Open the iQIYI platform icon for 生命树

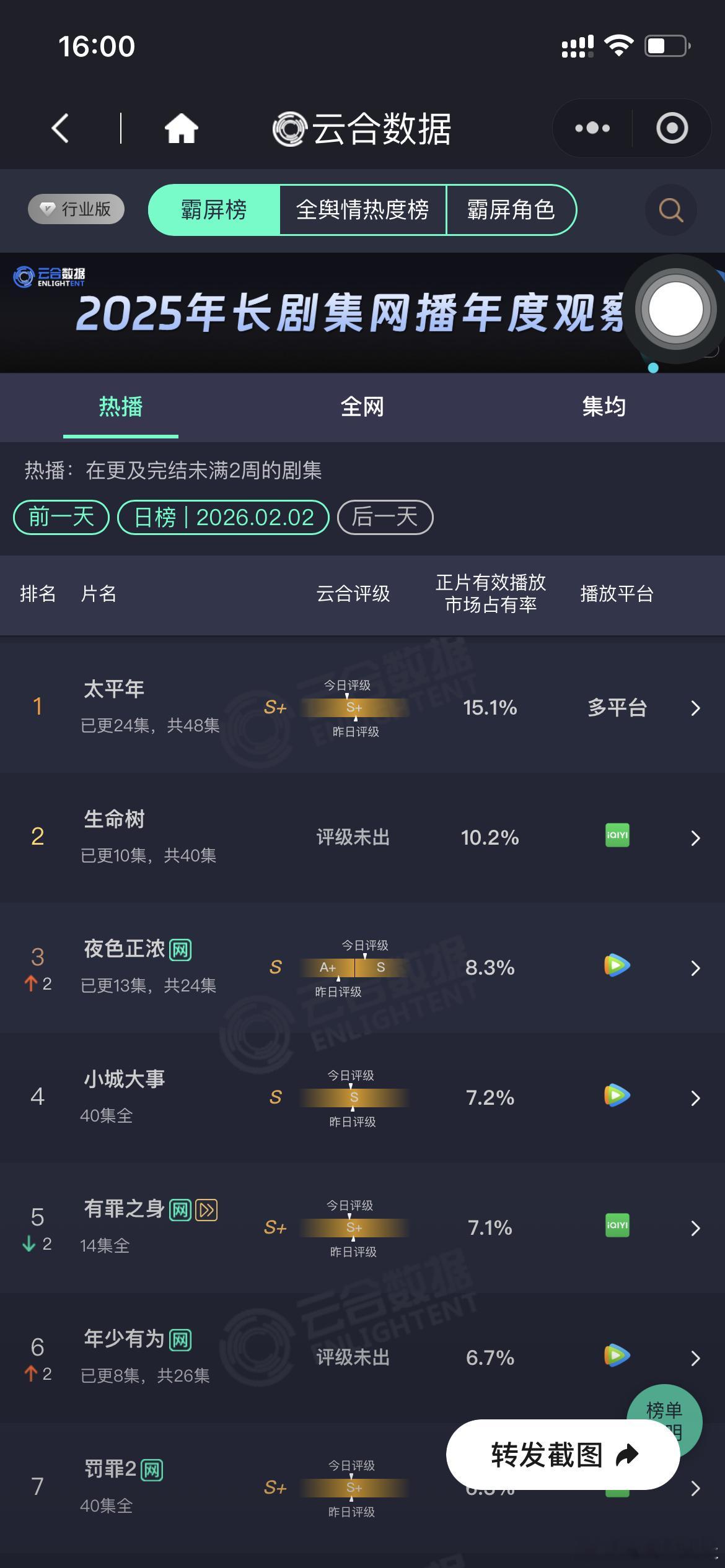617,835
